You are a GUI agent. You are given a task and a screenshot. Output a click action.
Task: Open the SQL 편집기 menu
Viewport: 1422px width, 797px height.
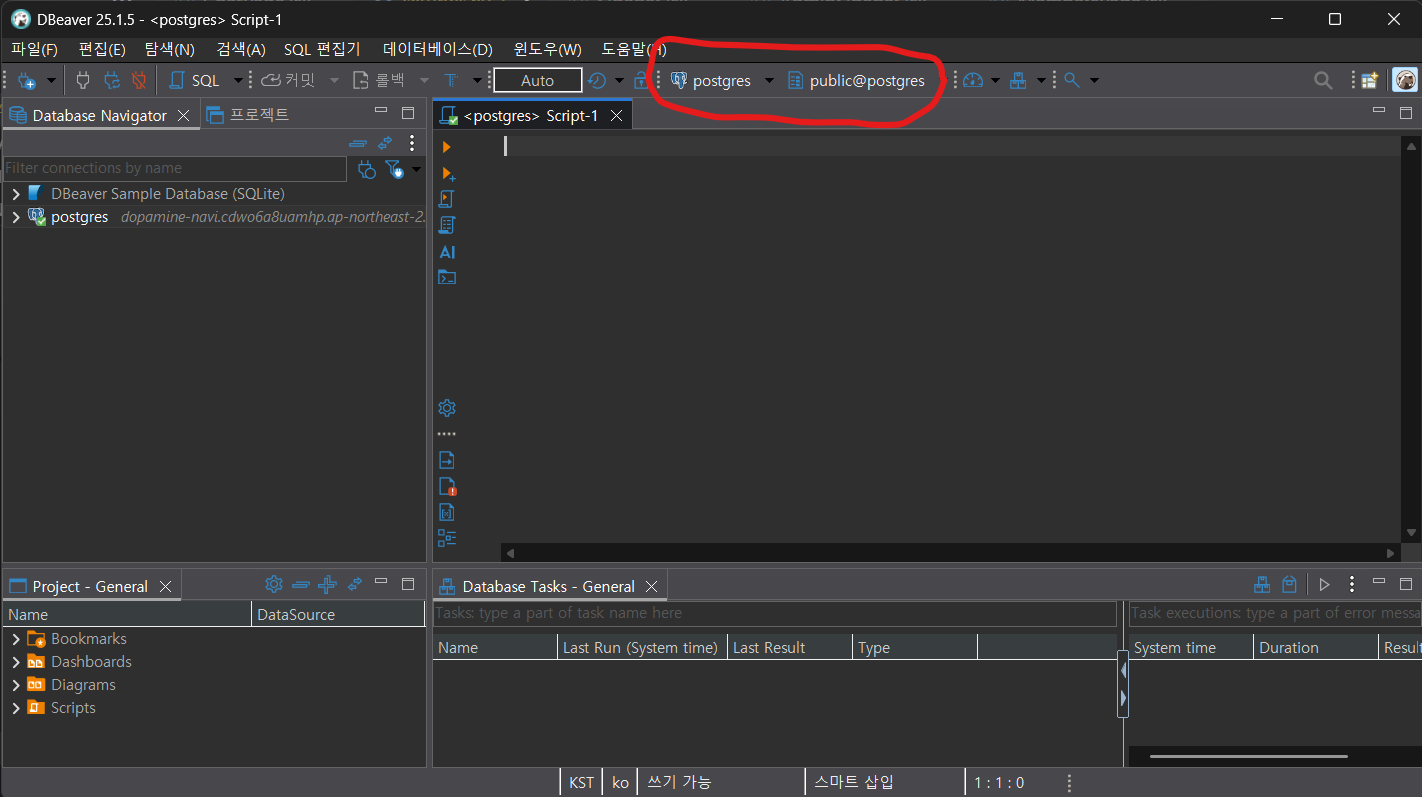[x=322, y=49]
